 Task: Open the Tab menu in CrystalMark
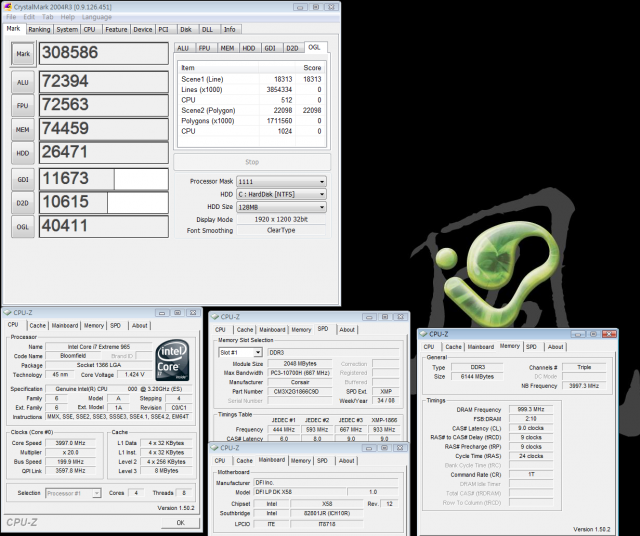(x=47, y=17)
